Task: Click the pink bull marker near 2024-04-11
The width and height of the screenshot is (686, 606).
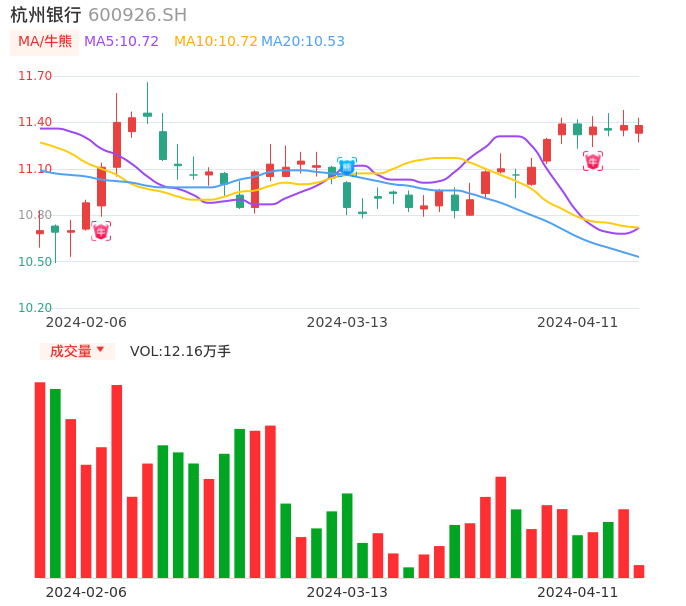Action: 593,161
